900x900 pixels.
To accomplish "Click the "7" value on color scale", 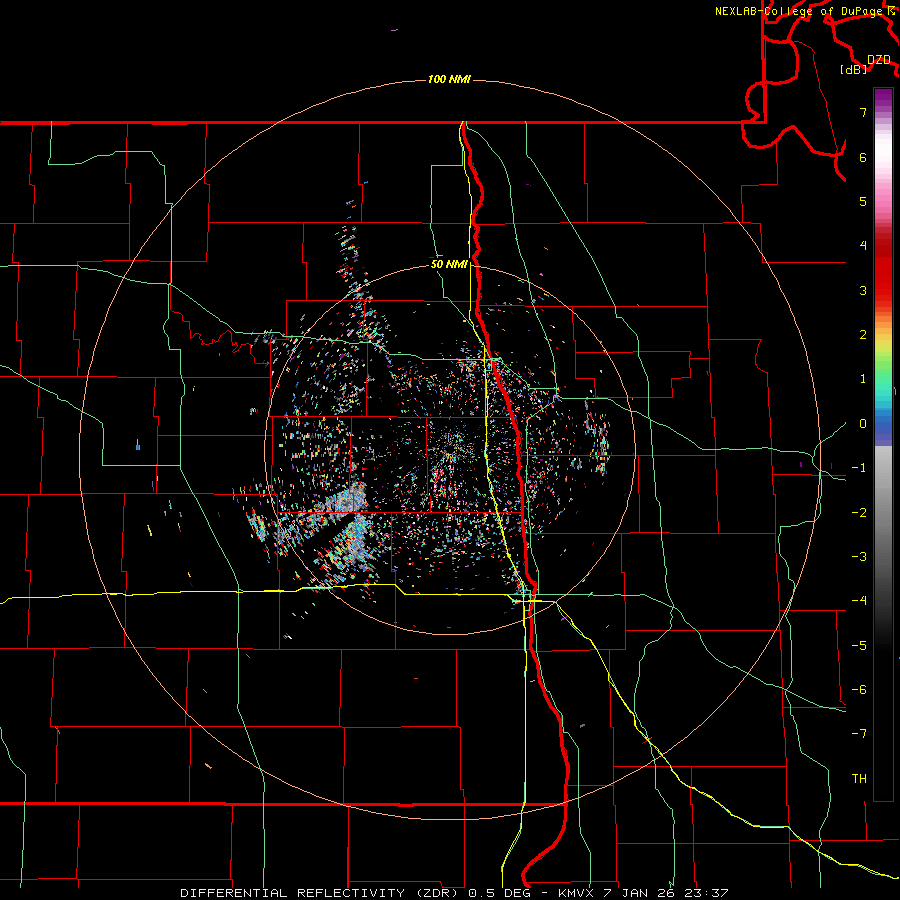I will tap(863, 112).
